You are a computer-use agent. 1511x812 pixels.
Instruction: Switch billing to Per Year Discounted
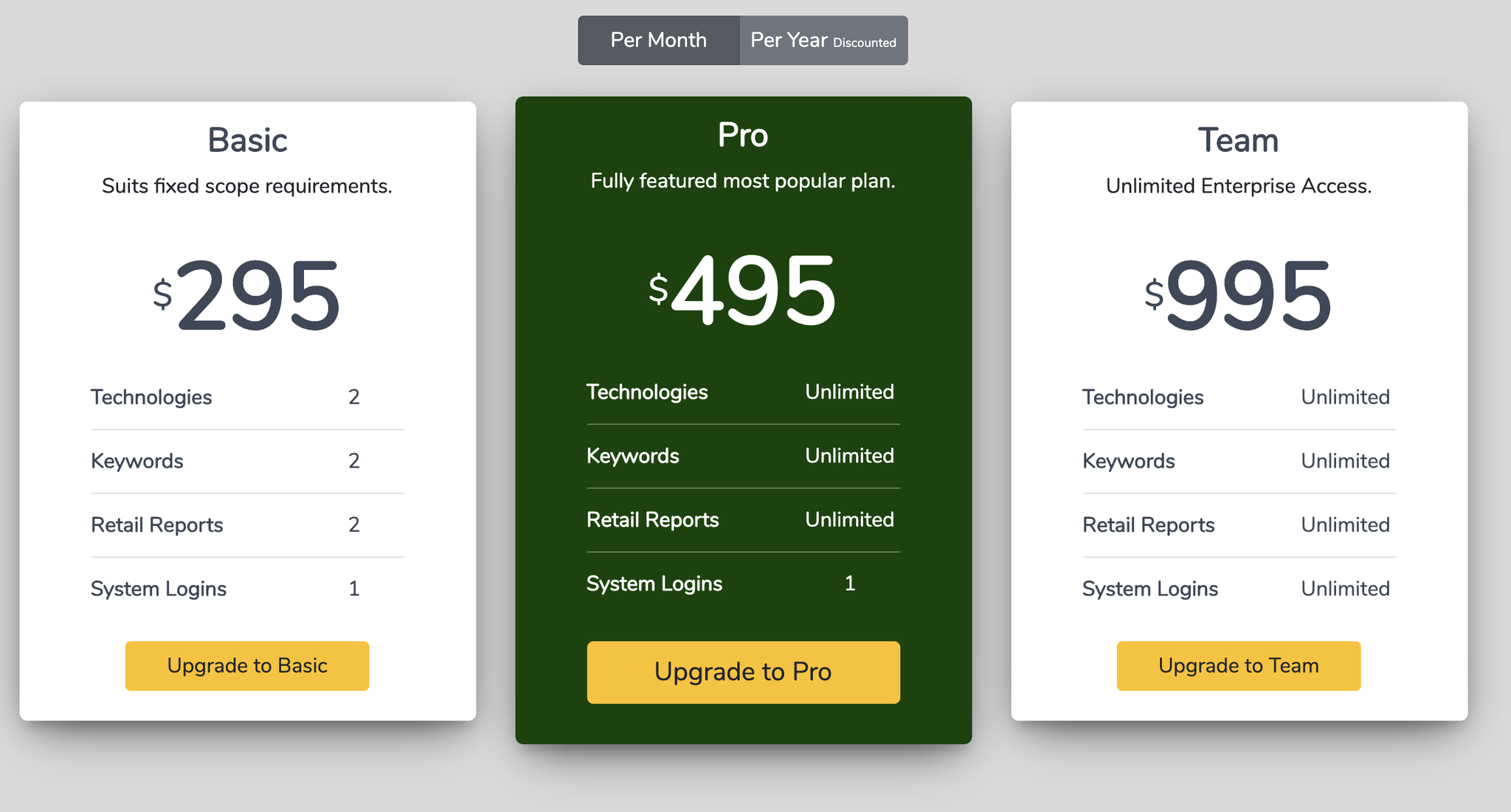[x=823, y=41]
